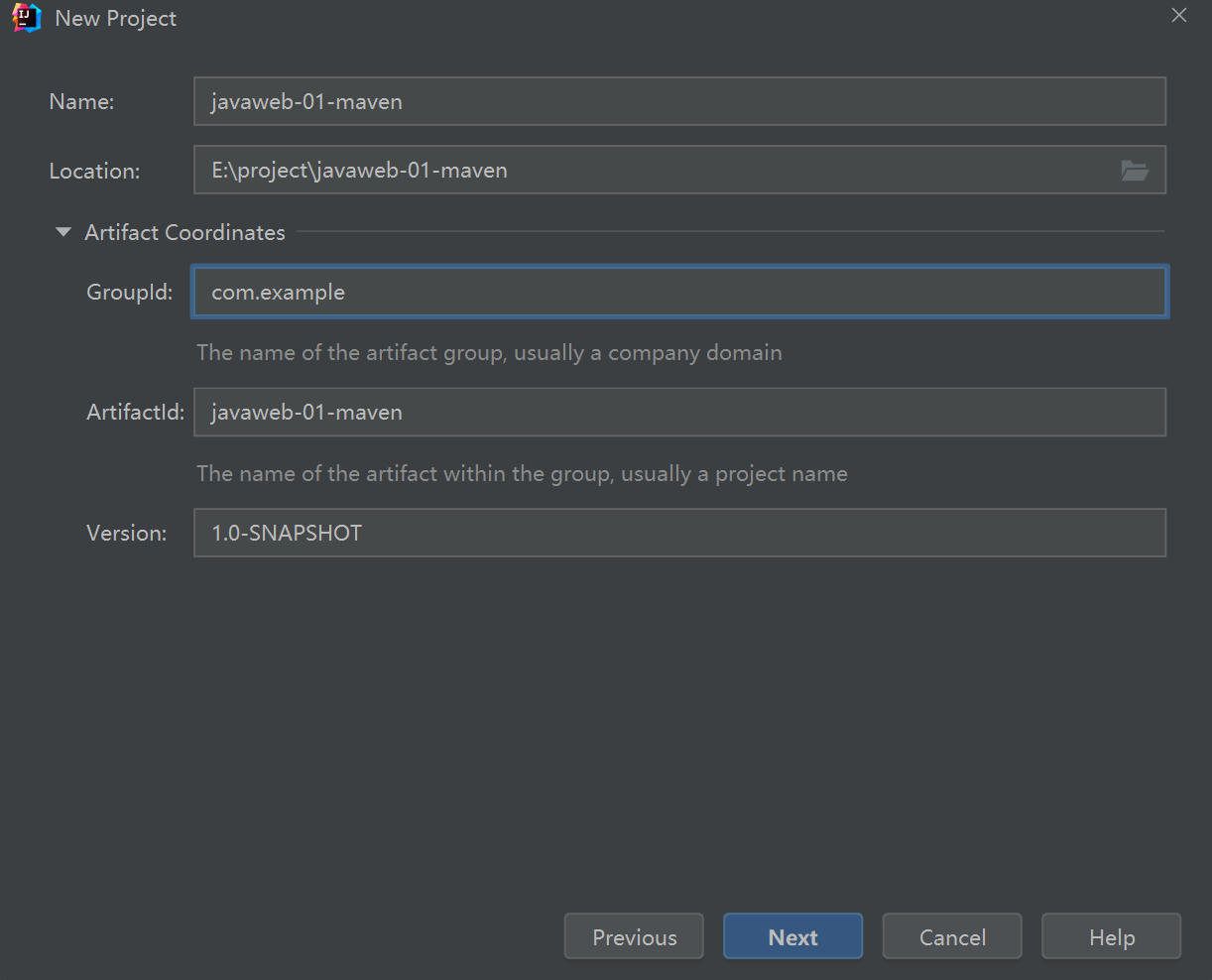The image size is (1212, 980).
Task: Open Help for this dialog
Action: [1111, 937]
